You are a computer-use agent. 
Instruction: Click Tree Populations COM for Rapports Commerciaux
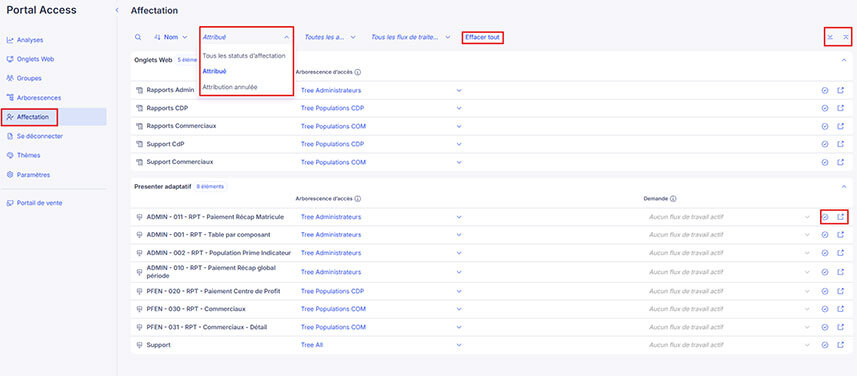click(x=333, y=126)
